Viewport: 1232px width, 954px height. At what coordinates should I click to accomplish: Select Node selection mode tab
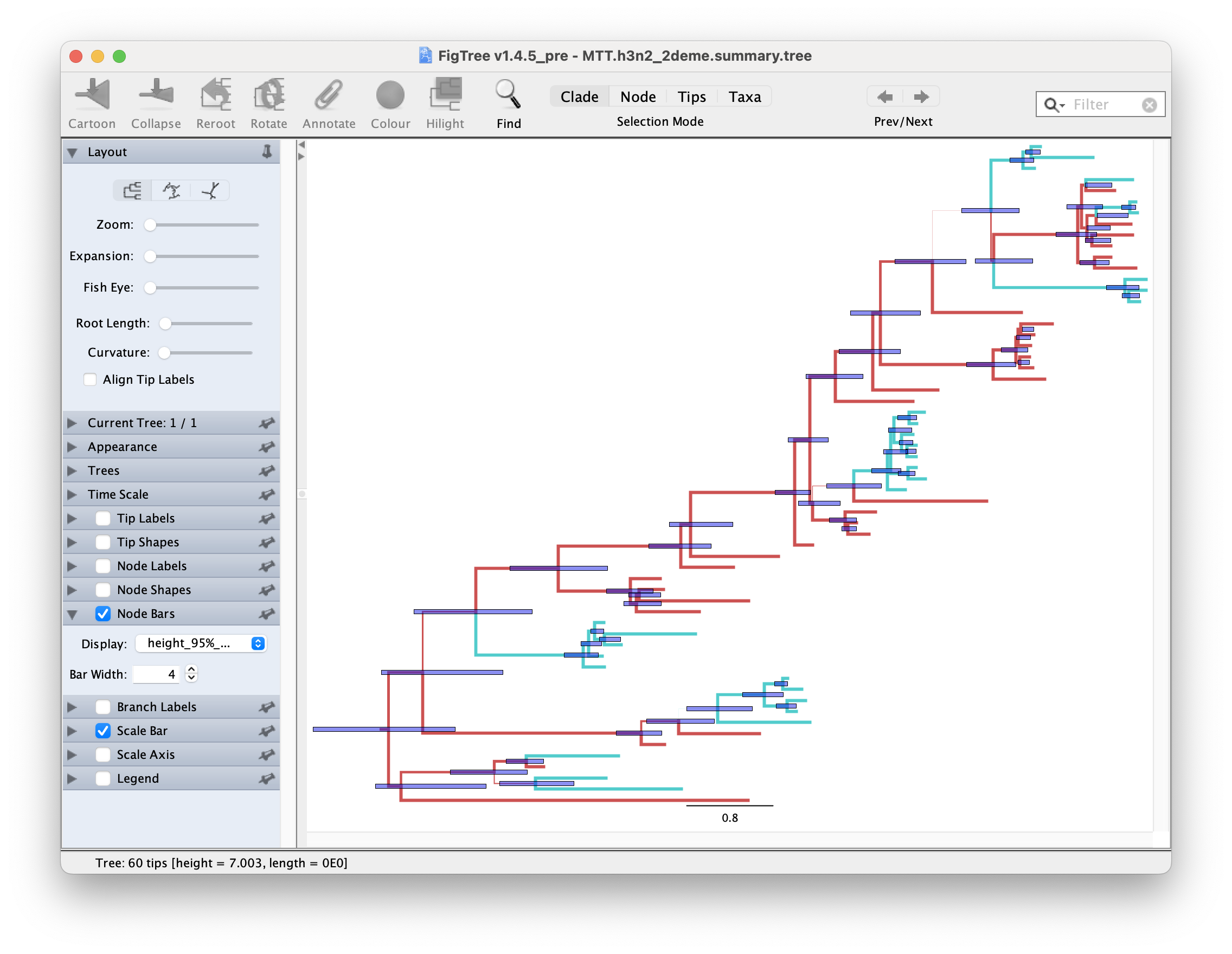[x=638, y=96]
